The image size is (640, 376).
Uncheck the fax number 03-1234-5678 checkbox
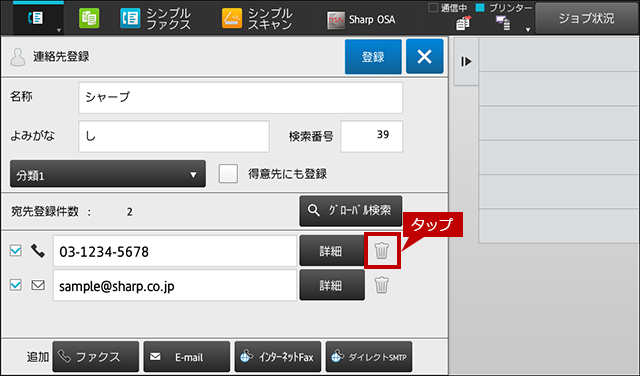16,250
